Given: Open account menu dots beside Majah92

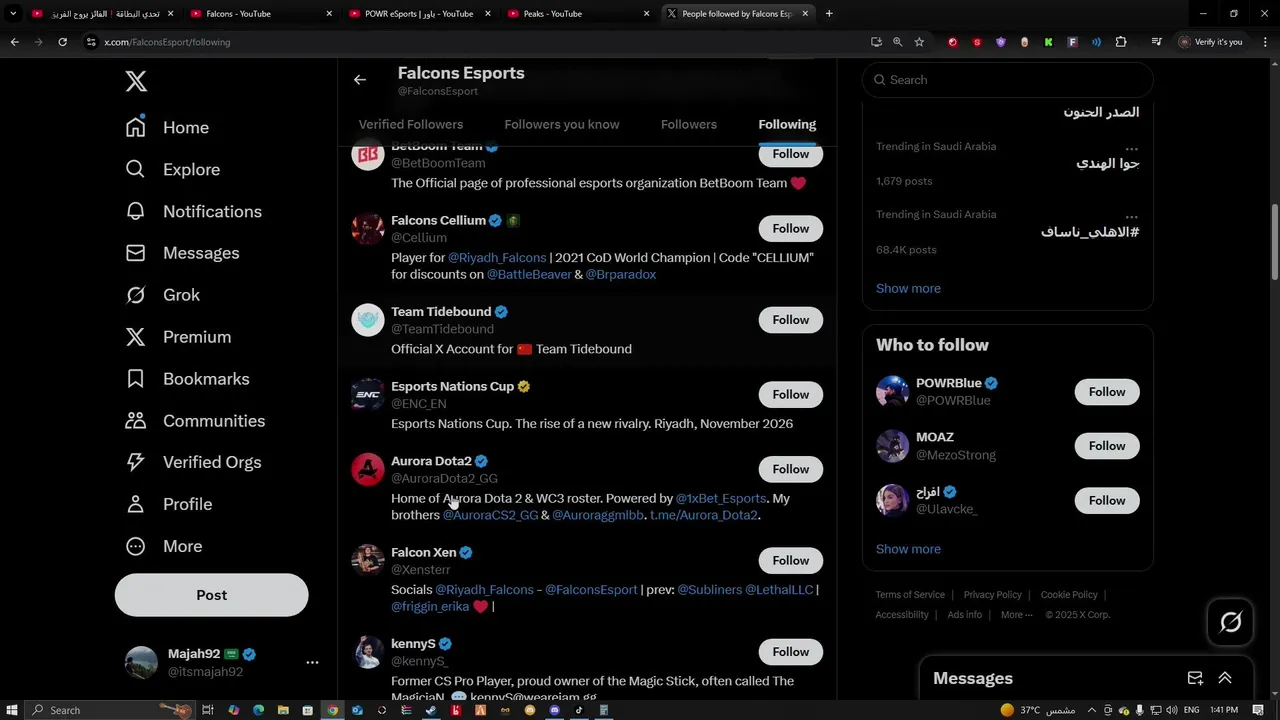Looking at the screenshot, I should [x=312, y=662].
